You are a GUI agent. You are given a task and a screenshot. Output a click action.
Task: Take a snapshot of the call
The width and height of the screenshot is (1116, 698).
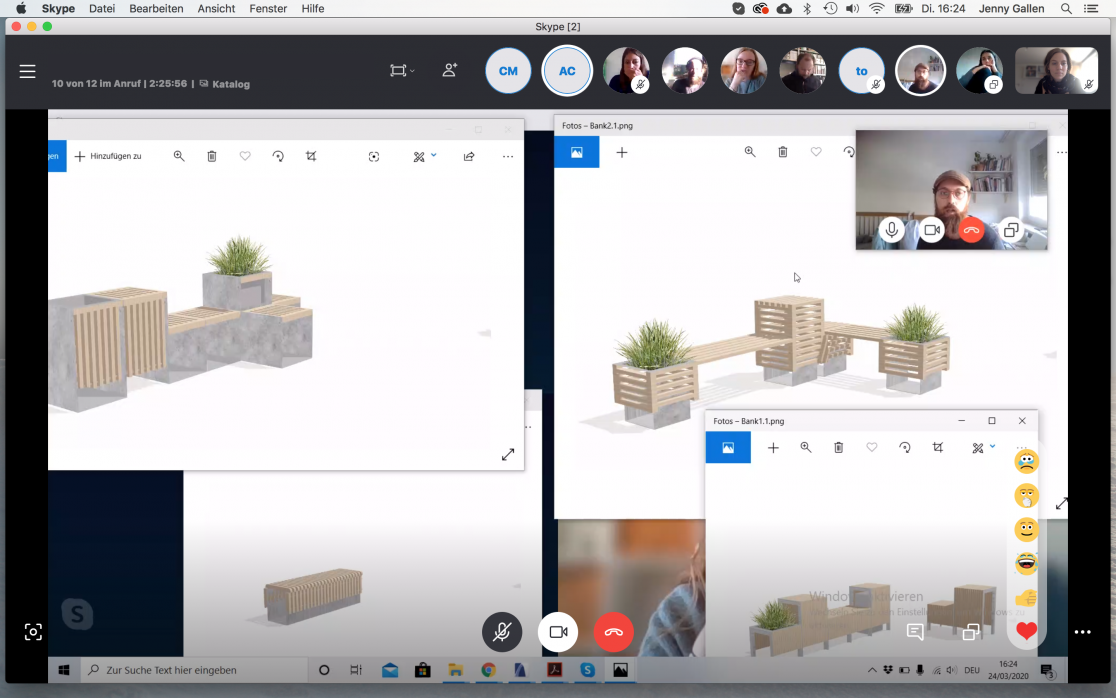[33, 632]
